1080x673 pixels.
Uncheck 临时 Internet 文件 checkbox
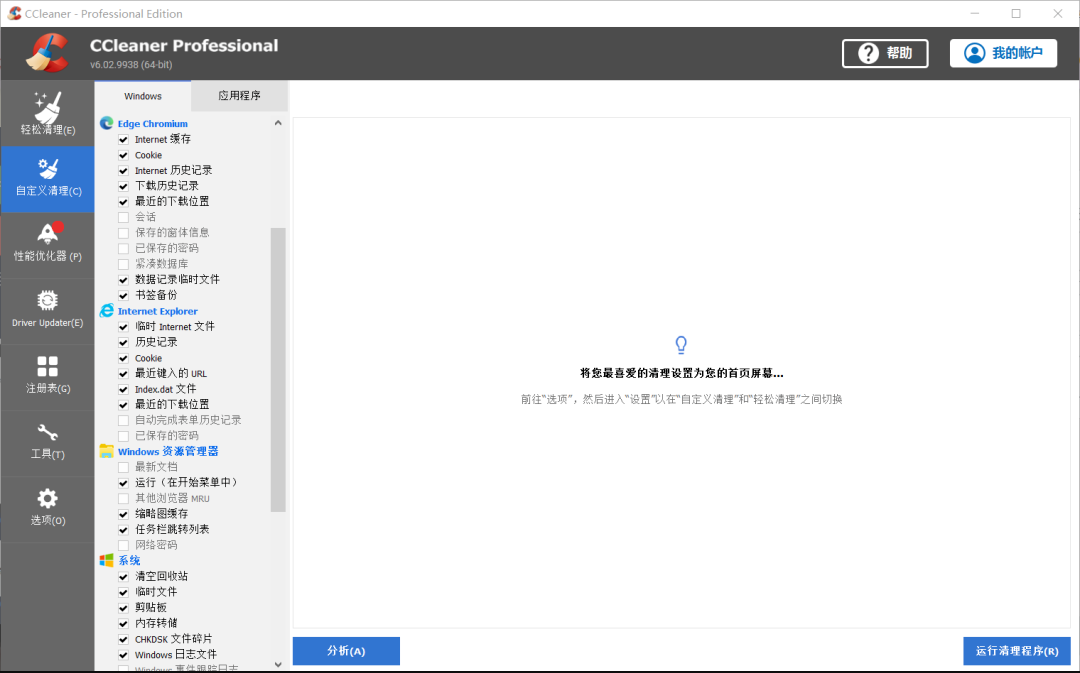click(123, 327)
